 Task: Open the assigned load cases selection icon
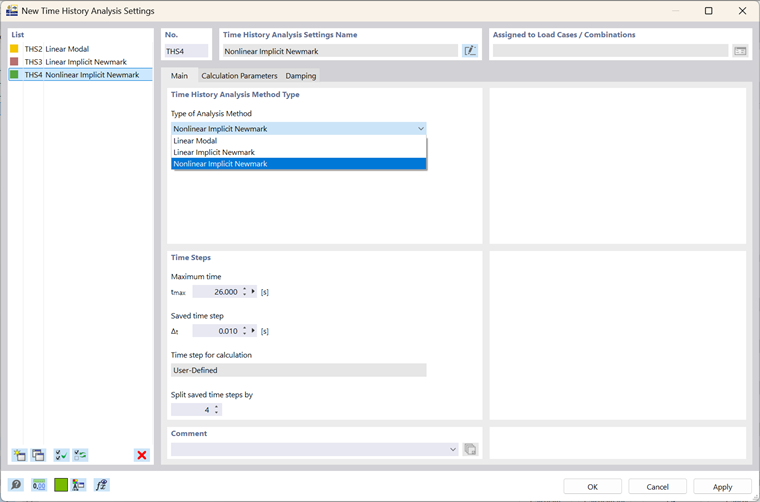tap(740, 51)
